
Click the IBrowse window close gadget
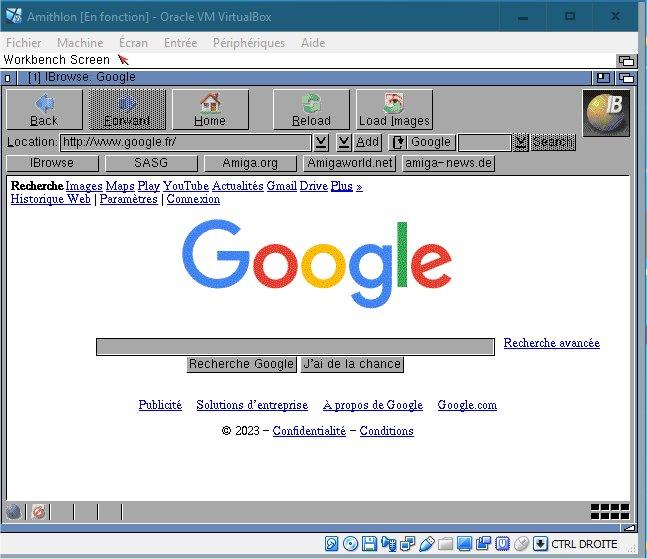tap(8, 78)
